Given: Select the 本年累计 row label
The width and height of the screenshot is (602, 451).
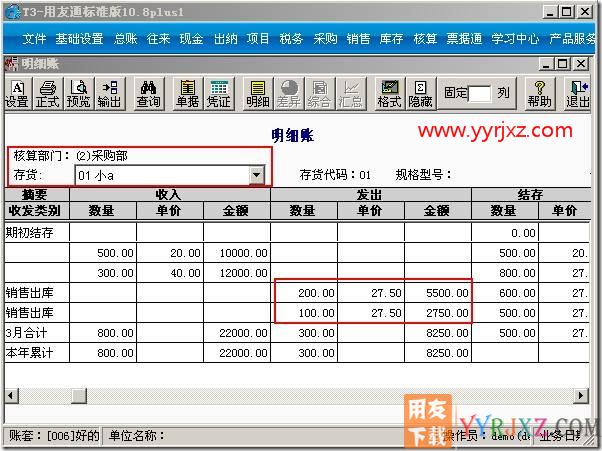Looking at the screenshot, I should (x=30, y=353).
